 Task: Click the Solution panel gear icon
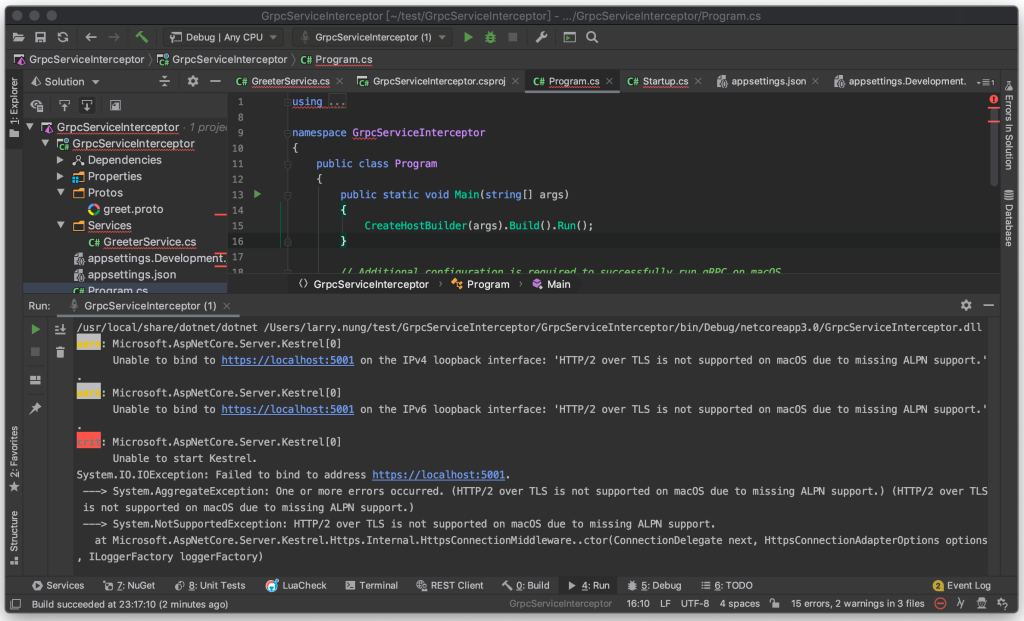(193, 82)
